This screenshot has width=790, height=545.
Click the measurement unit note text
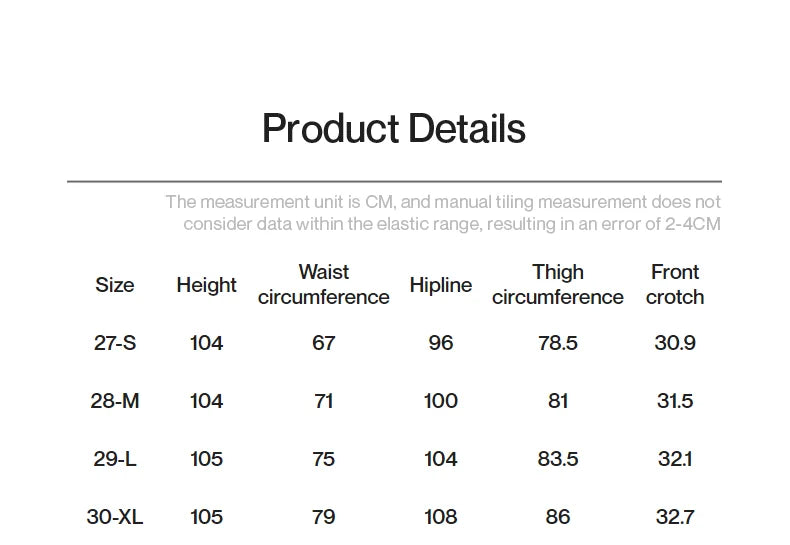pos(443,213)
